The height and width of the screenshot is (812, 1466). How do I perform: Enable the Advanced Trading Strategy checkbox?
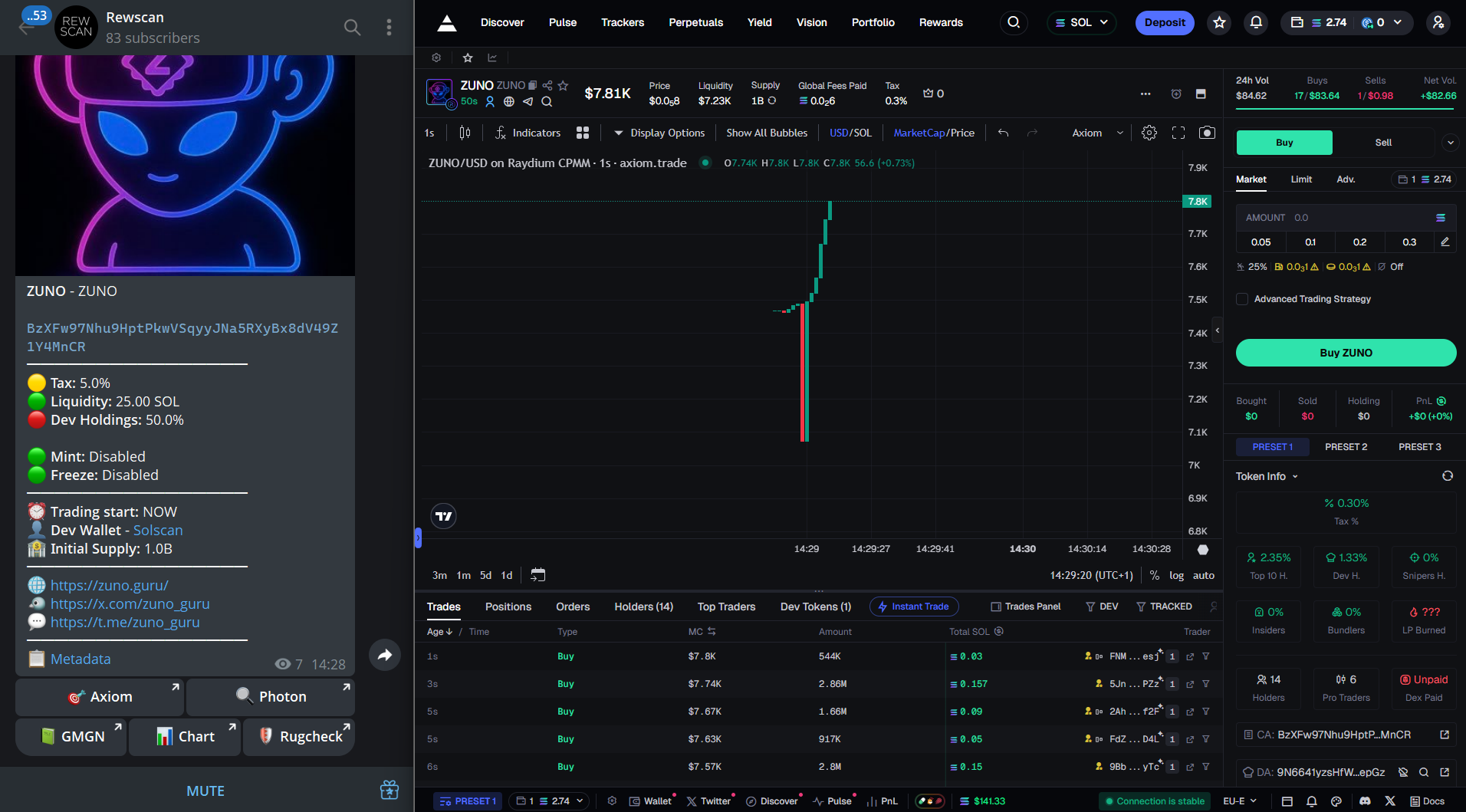(x=1242, y=299)
